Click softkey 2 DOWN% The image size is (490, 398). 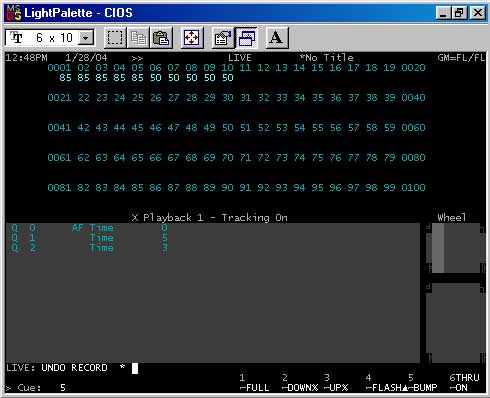click(x=300, y=383)
